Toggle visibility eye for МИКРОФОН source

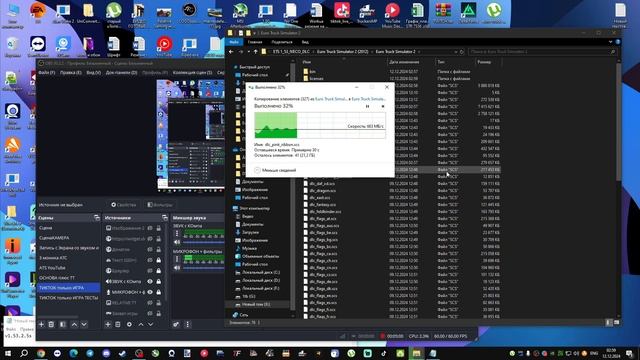(150, 292)
